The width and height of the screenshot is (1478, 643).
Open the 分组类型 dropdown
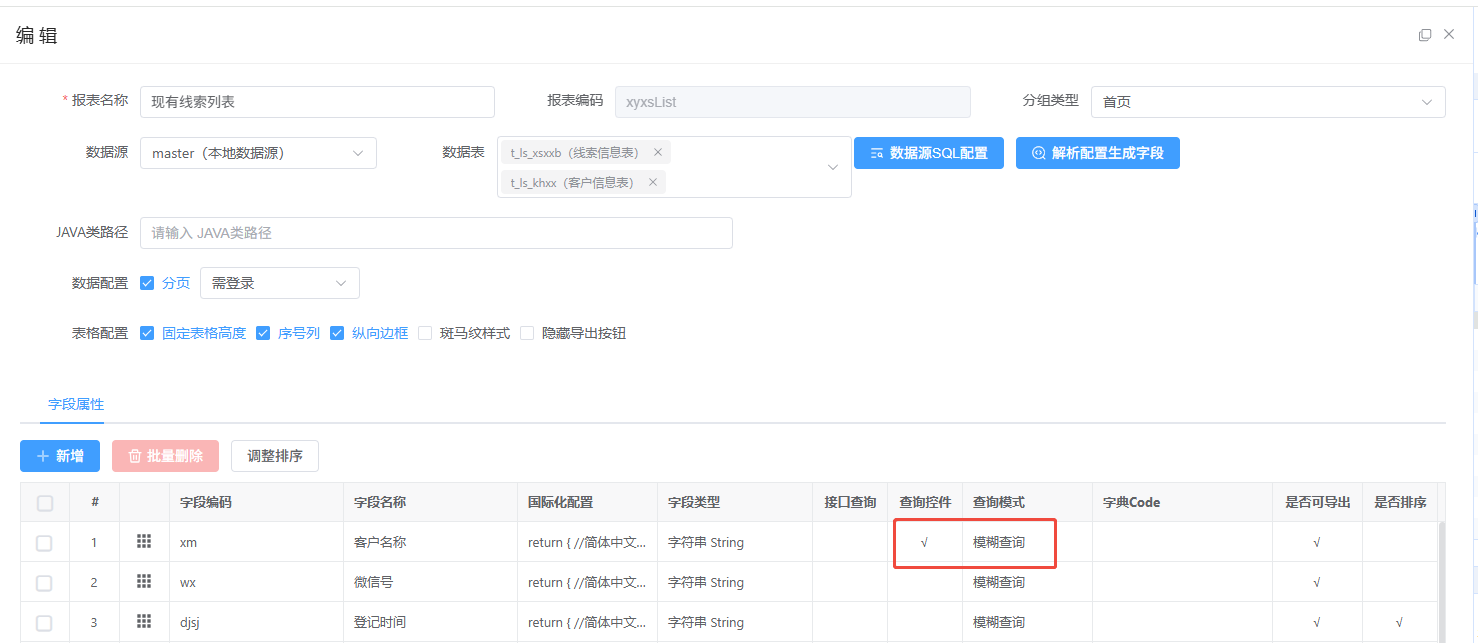(1267, 102)
